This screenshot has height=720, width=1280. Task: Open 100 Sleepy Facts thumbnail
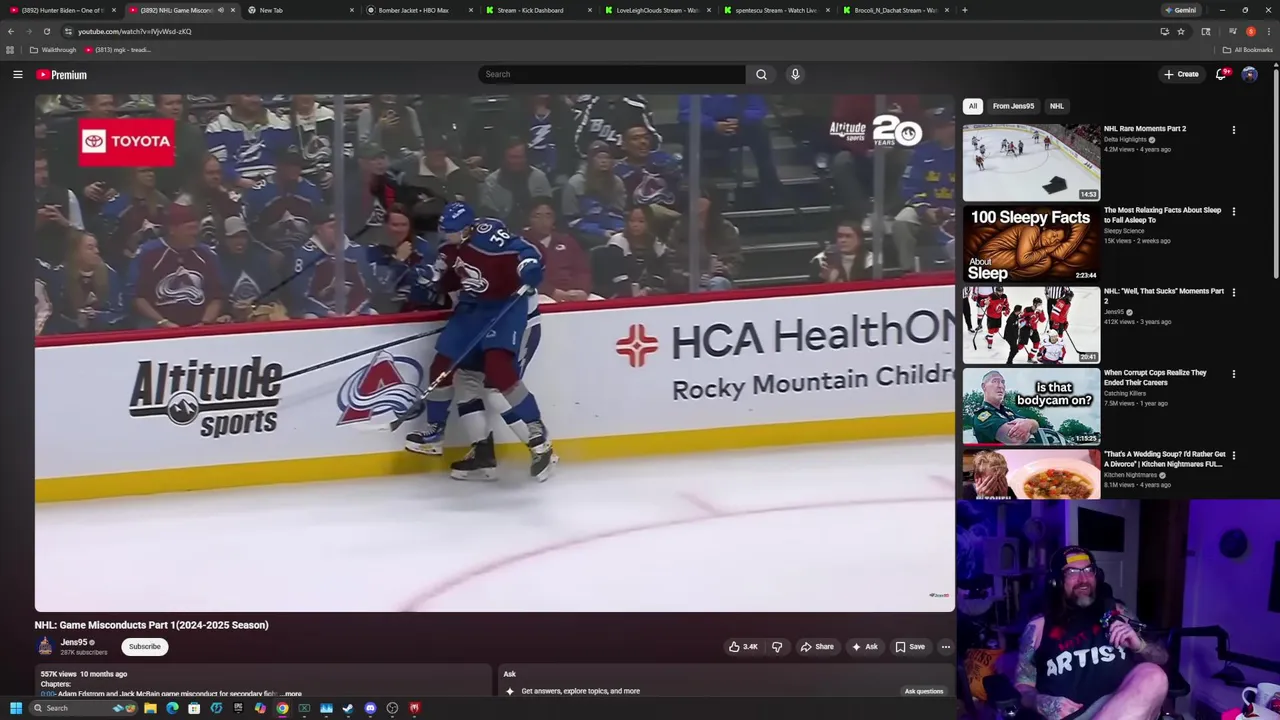(x=1031, y=243)
